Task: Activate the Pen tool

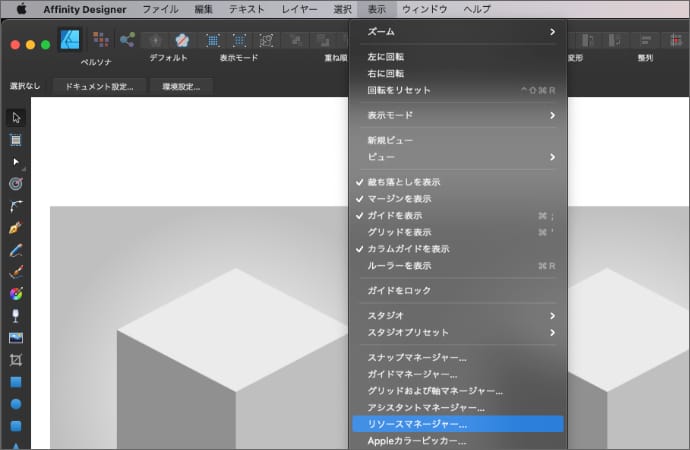Action: coord(16,228)
